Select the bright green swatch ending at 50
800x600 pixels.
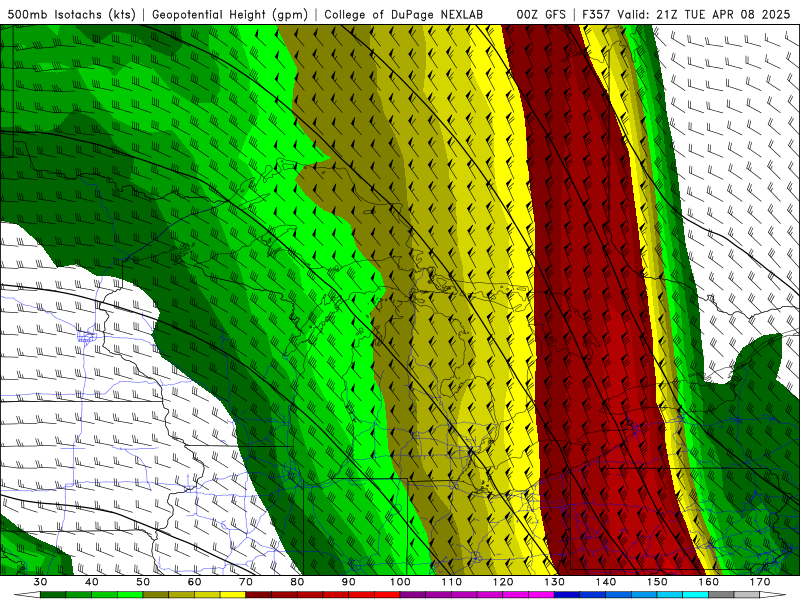[130, 594]
